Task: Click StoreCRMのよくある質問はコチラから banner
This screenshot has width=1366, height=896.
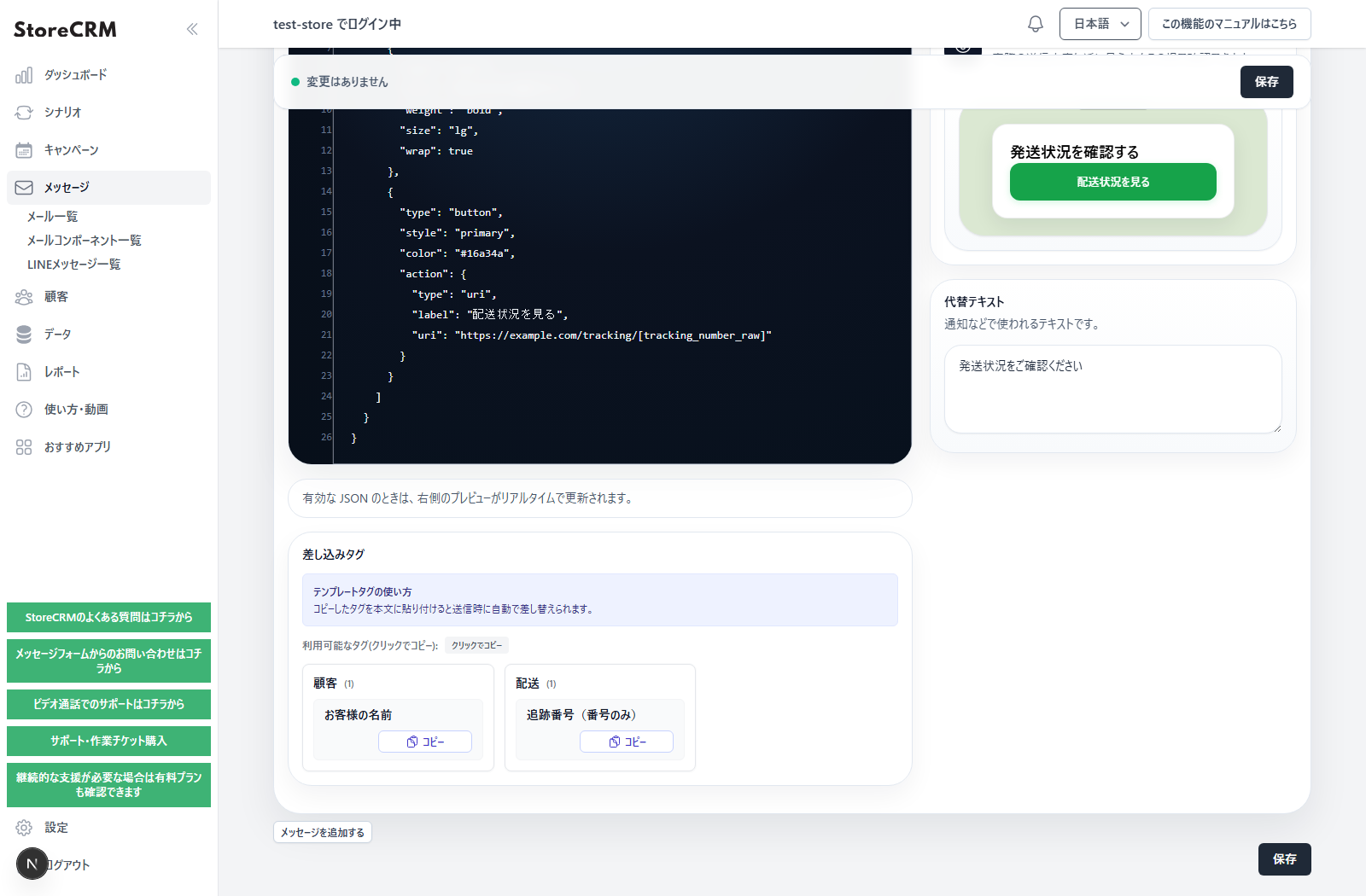Action: point(108,617)
